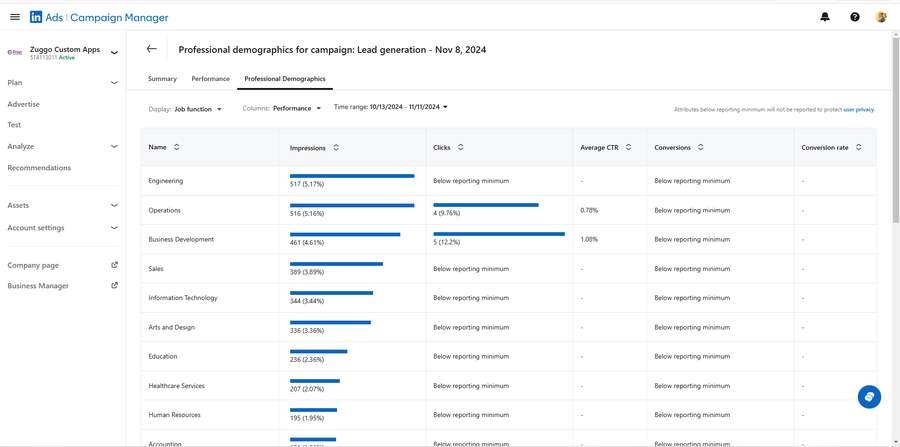The width and height of the screenshot is (900, 447).
Task: Open the chat support bubble
Action: [869, 397]
